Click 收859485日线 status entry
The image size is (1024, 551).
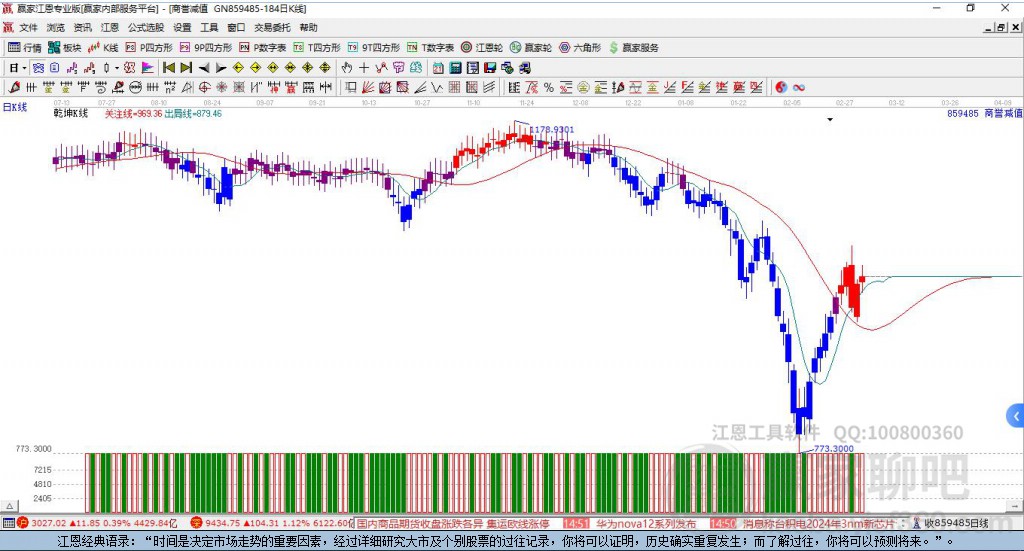click(957, 523)
